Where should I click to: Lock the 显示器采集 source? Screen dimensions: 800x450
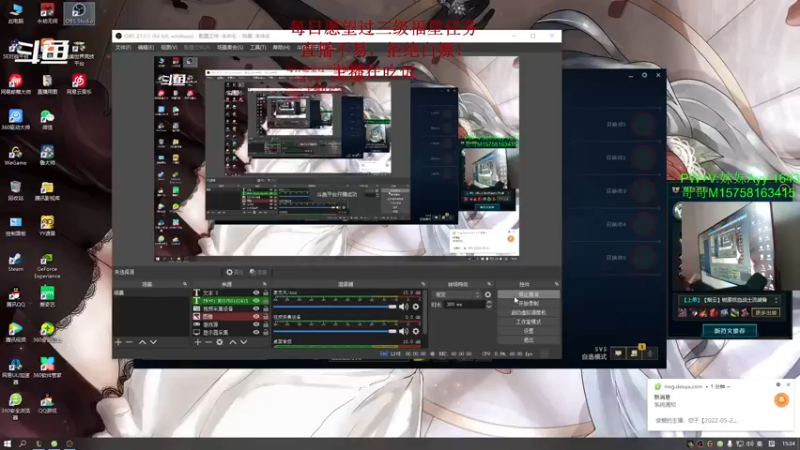265,332
